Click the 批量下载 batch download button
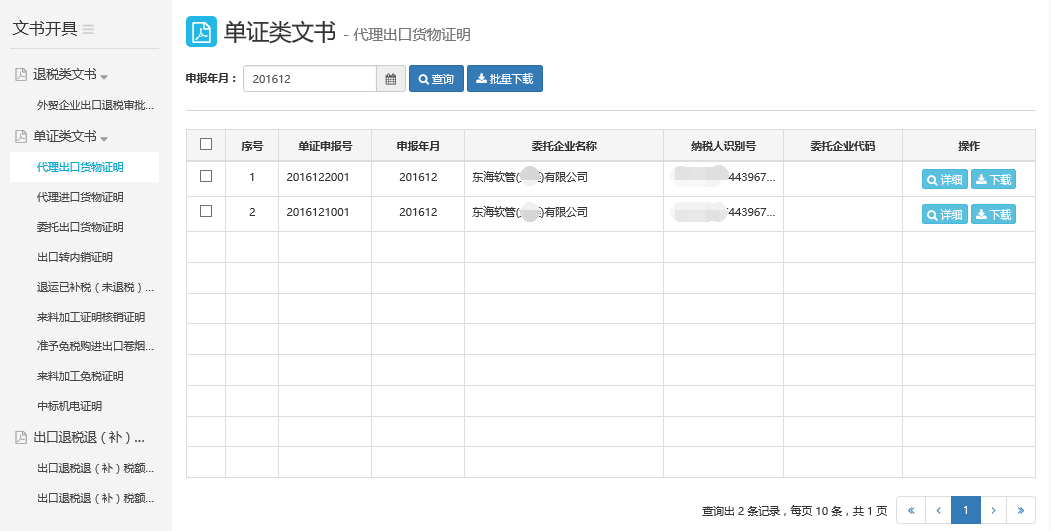This screenshot has width=1051, height=531. (x=505, y=79)
